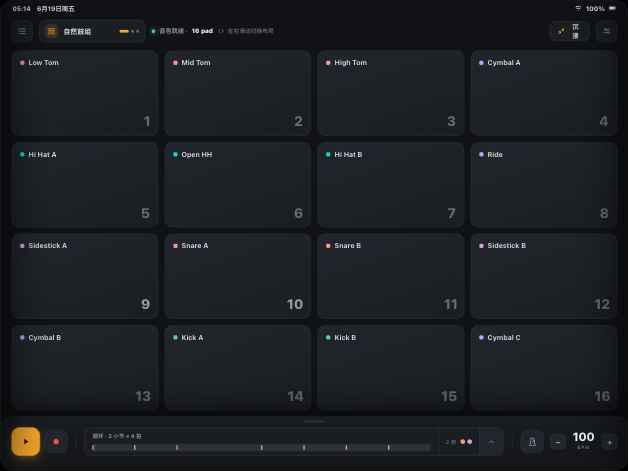Image resolution: width=628 pixels, height=471 pixels.
Task: Tap the Ride pad 8
Action: pyautogui.click(x=543, y=185)
